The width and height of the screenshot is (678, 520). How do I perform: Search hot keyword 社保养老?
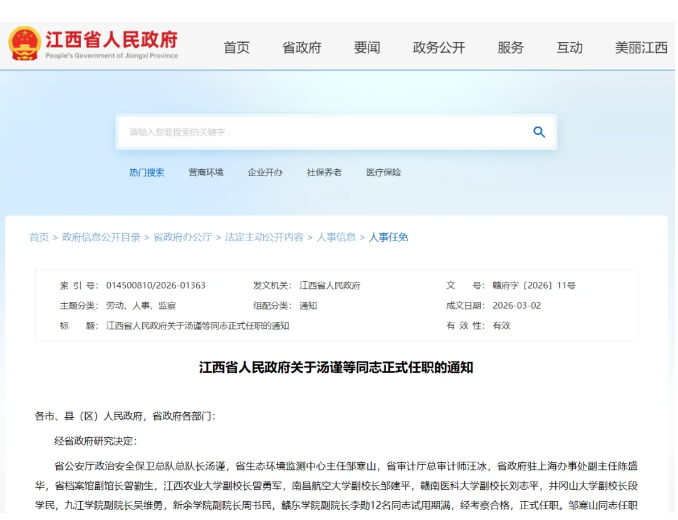(x=324, y=172)
